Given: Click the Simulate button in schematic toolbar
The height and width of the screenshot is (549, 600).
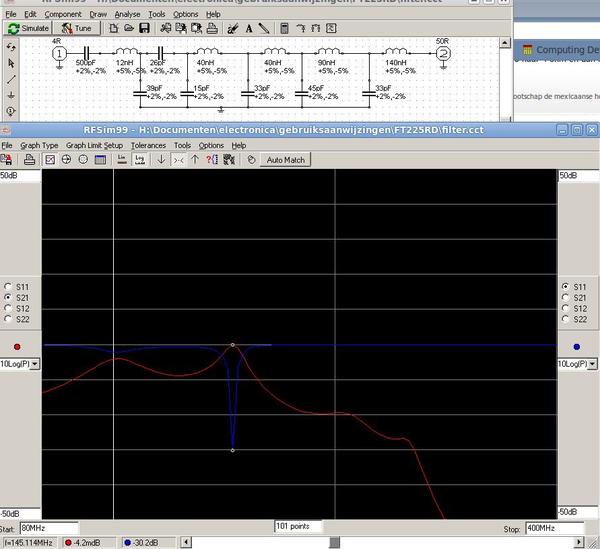Looking at the screenshot, I should click(28, 29).
